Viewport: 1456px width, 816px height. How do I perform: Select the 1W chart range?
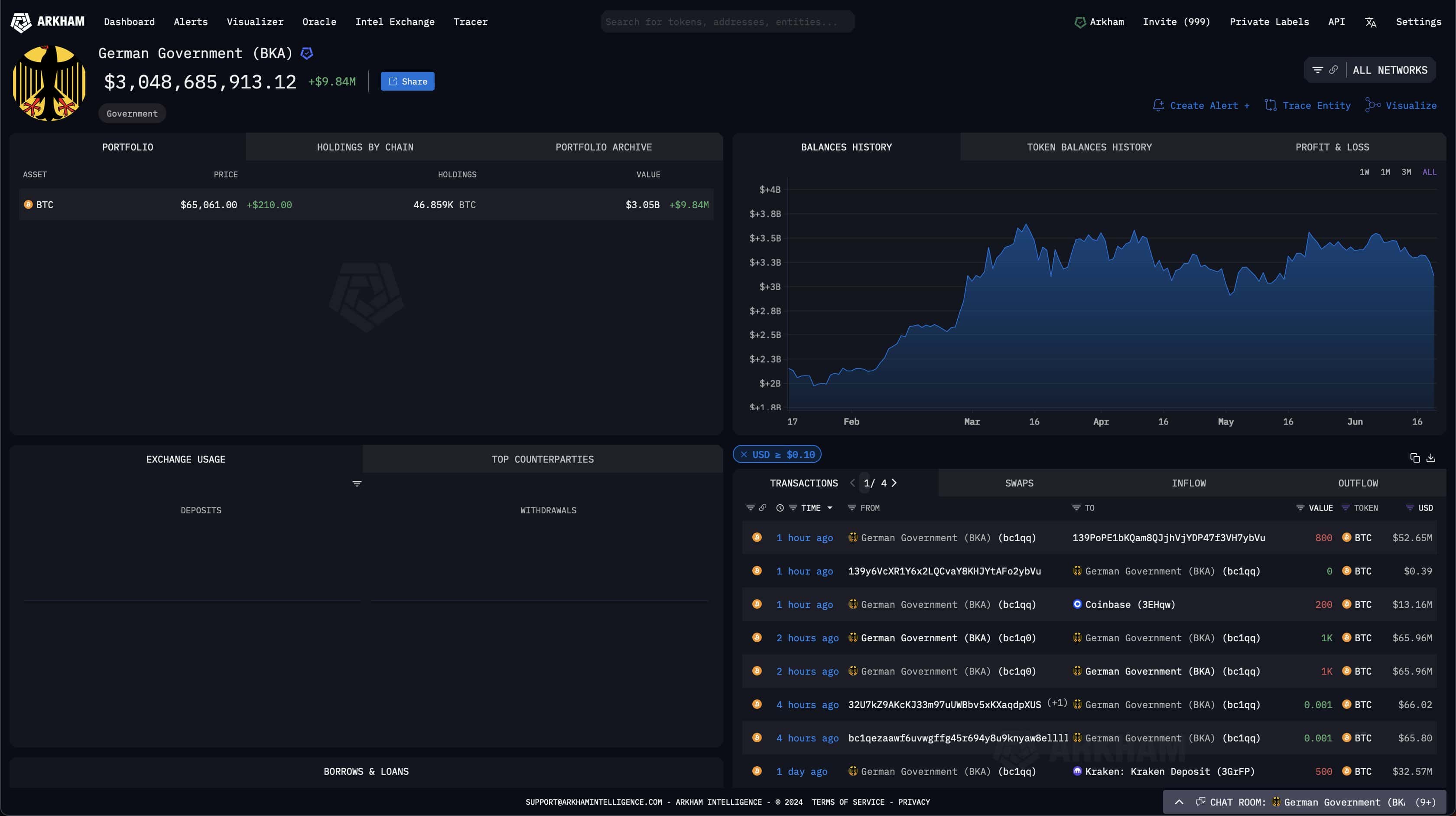point(1364,172)
